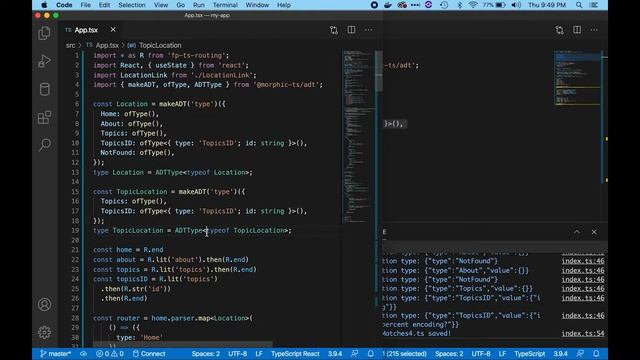Click the 'fp-ts-routing' string on line 1
Image resolution: width=640 pixels, height=360 pixels.
click(196, 56)
